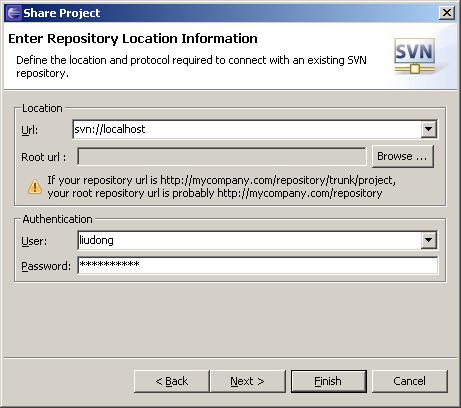Click the Browse ... button
This screenshot has height=408, width=461.
point(403,156)
